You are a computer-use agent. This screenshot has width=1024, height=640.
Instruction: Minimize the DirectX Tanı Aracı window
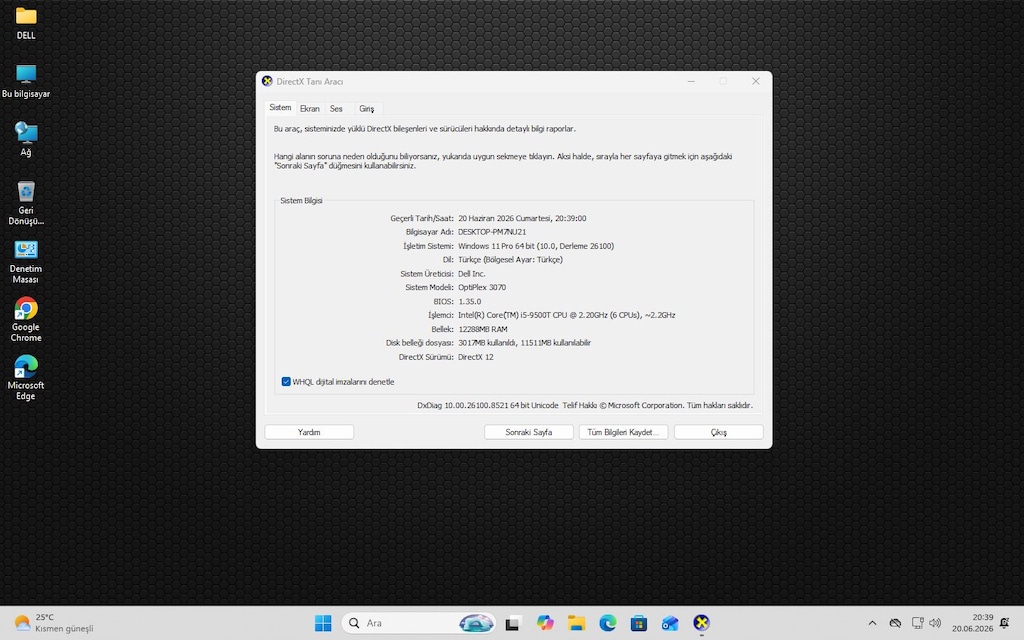[x=691, y=81]
